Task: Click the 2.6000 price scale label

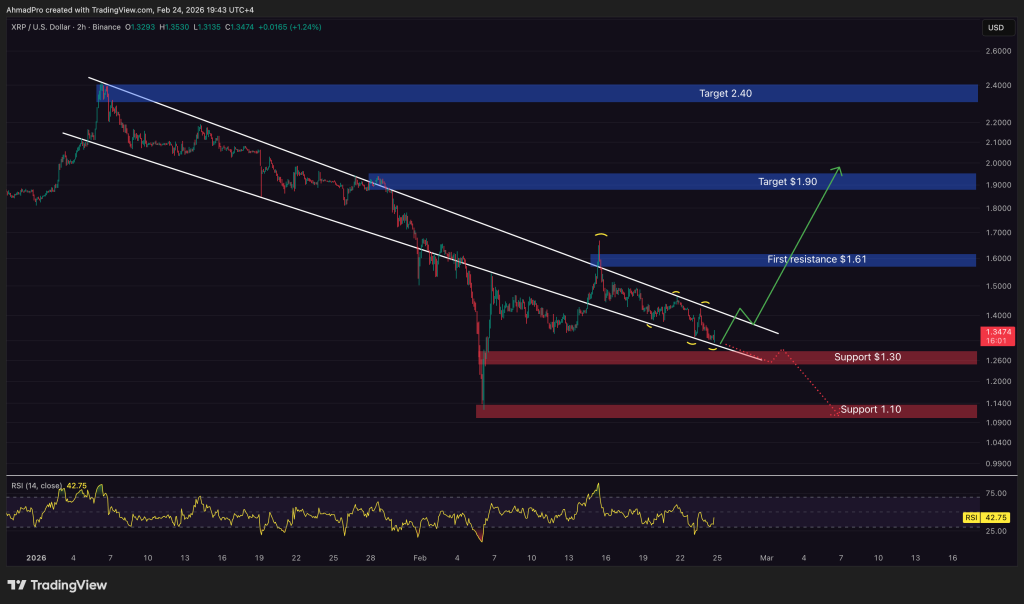Action: pos(995,53)
